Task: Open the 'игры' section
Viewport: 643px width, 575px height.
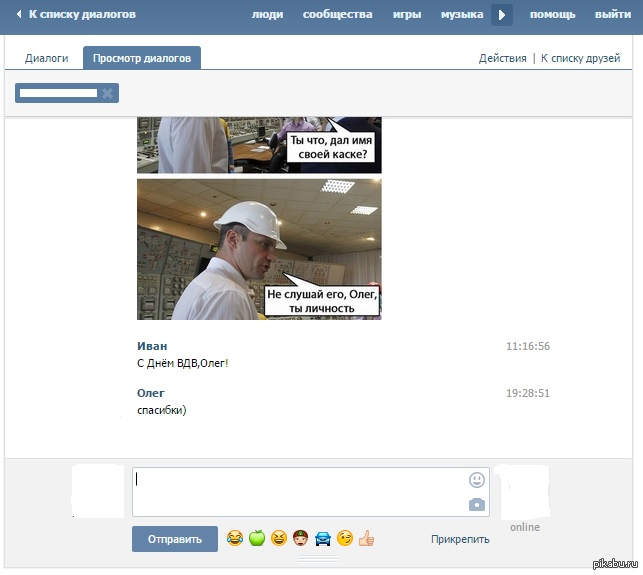Action: pos(407,14)
